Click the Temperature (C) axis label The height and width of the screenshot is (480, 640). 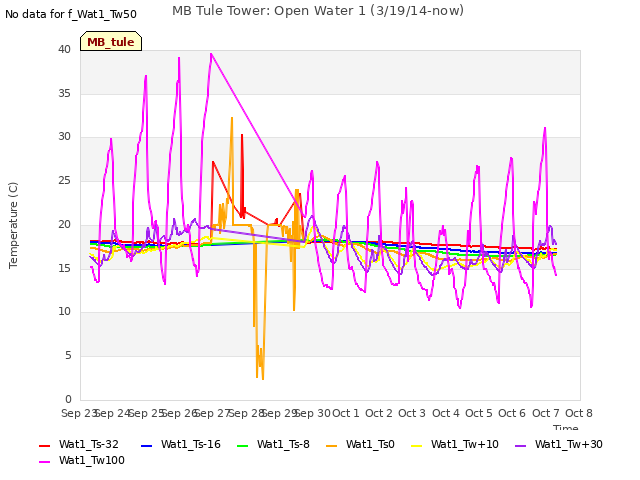pyautogui.click(x=13, y=225)
